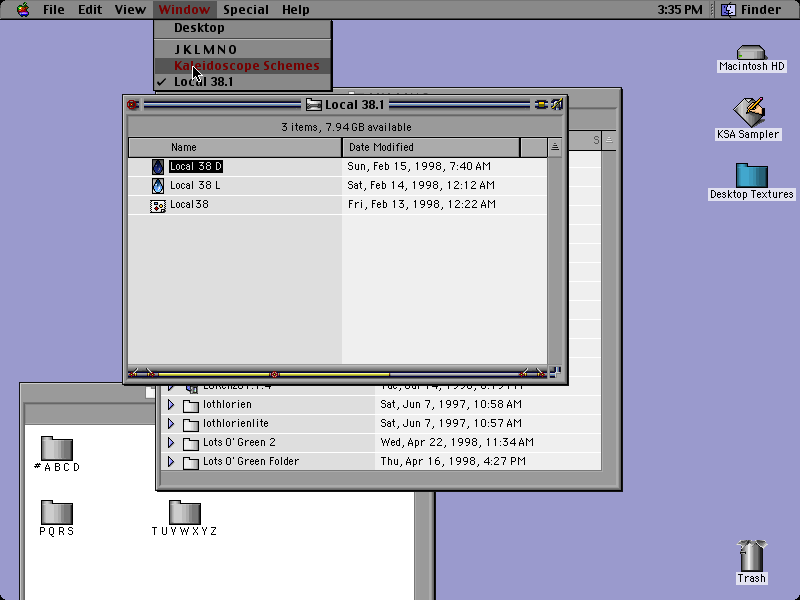The height and width of the screenshot is (600, 800).
Task: Click the 3 items, 7.94 GB available header
Action: coord(346,127)
